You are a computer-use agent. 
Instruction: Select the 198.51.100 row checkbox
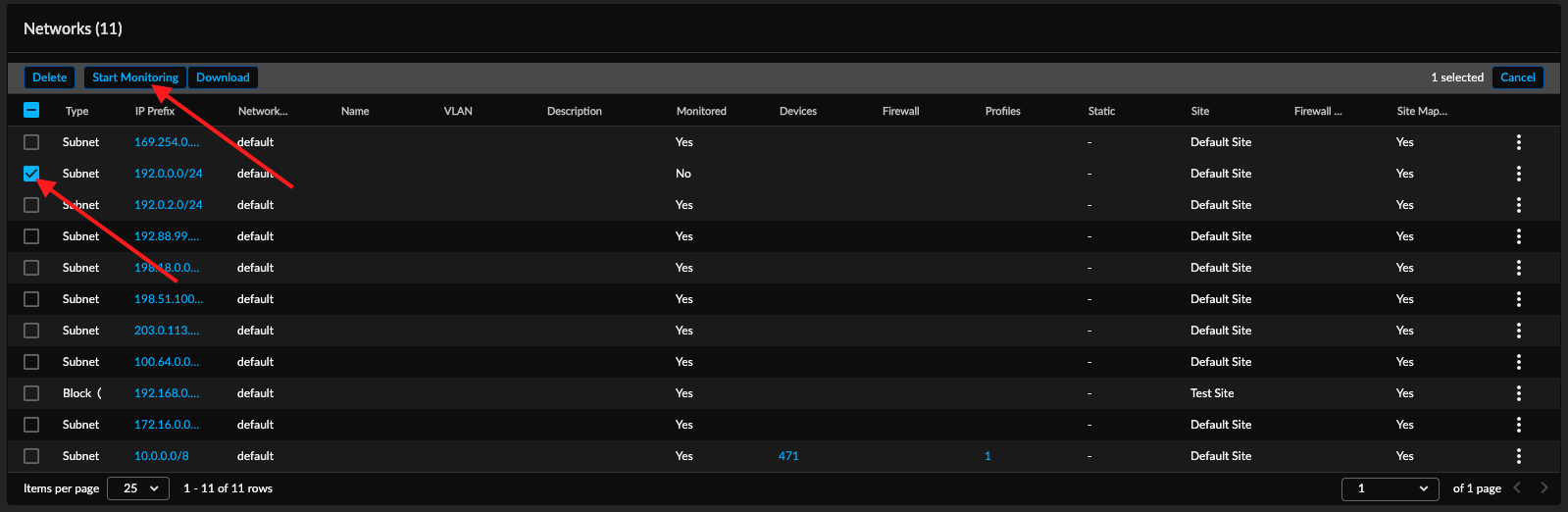31,299
